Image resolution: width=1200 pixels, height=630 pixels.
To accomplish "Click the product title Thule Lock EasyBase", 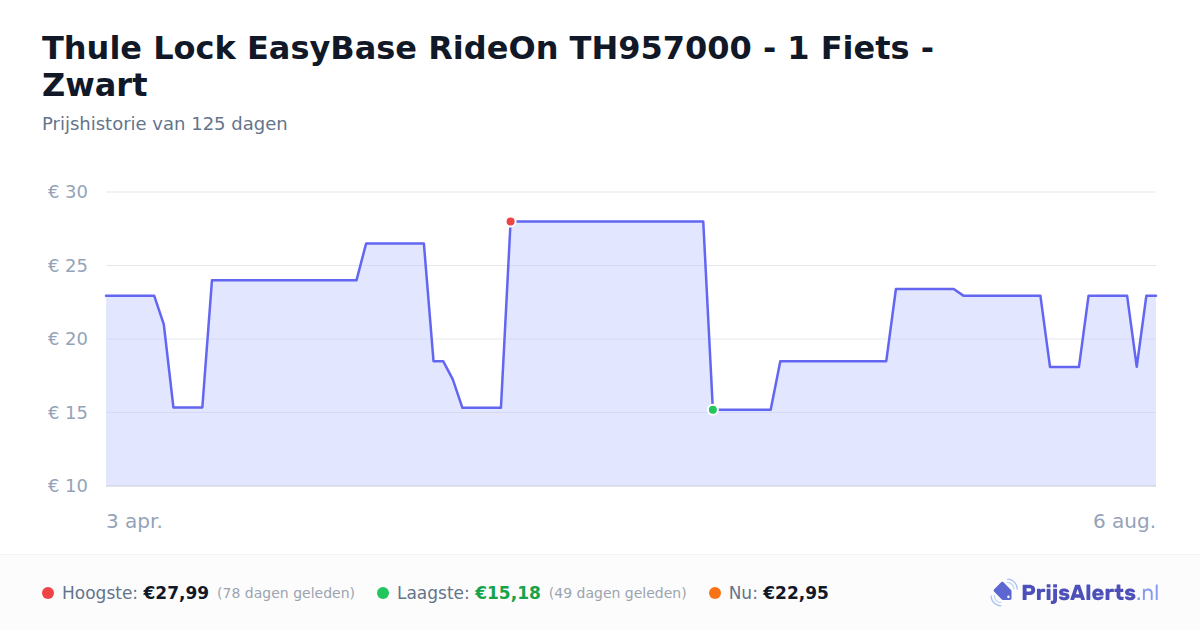I will coord(488,66).
